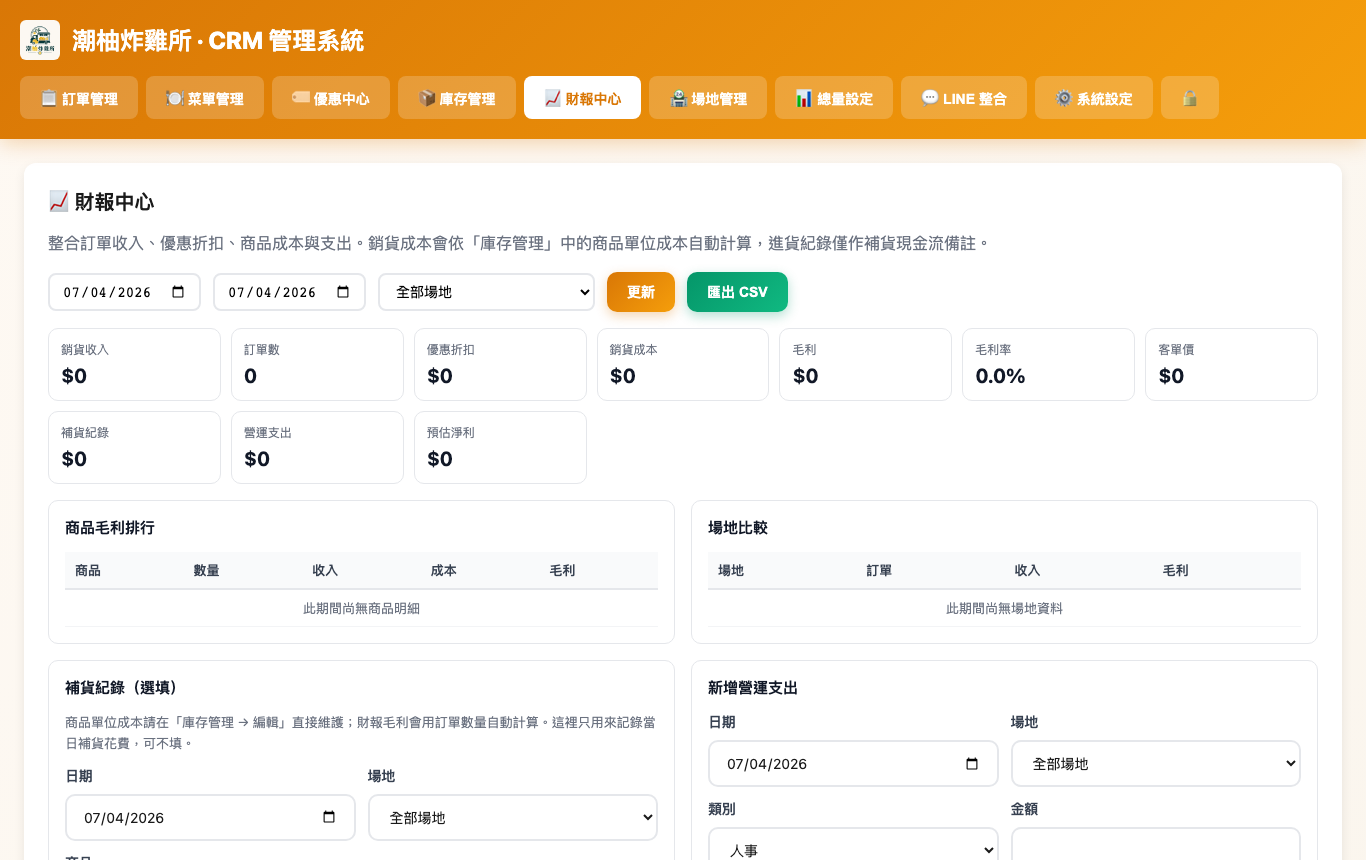Screen dimensions: 1366x860
Task: Open calendar picker in 新增營運支出 date field
Action: point(972,763)
